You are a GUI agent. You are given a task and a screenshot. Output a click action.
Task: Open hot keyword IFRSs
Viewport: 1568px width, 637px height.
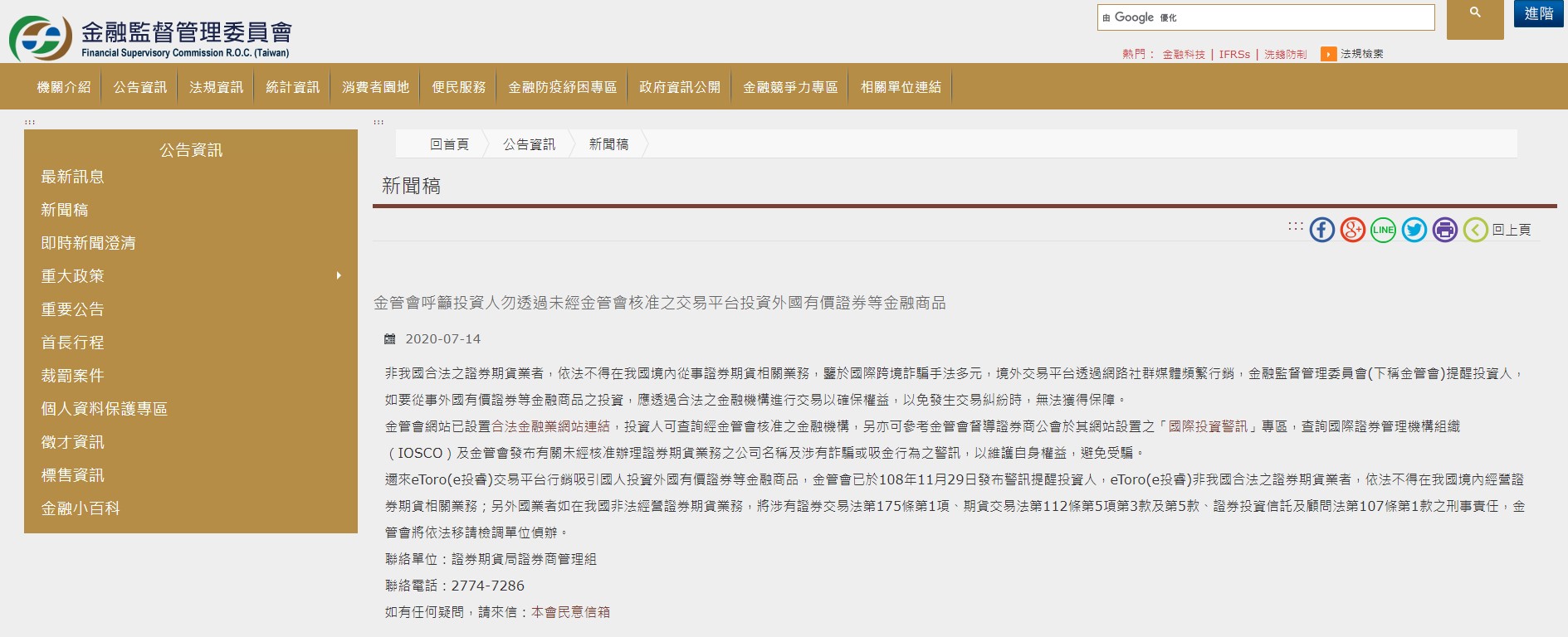[1234, 55]
